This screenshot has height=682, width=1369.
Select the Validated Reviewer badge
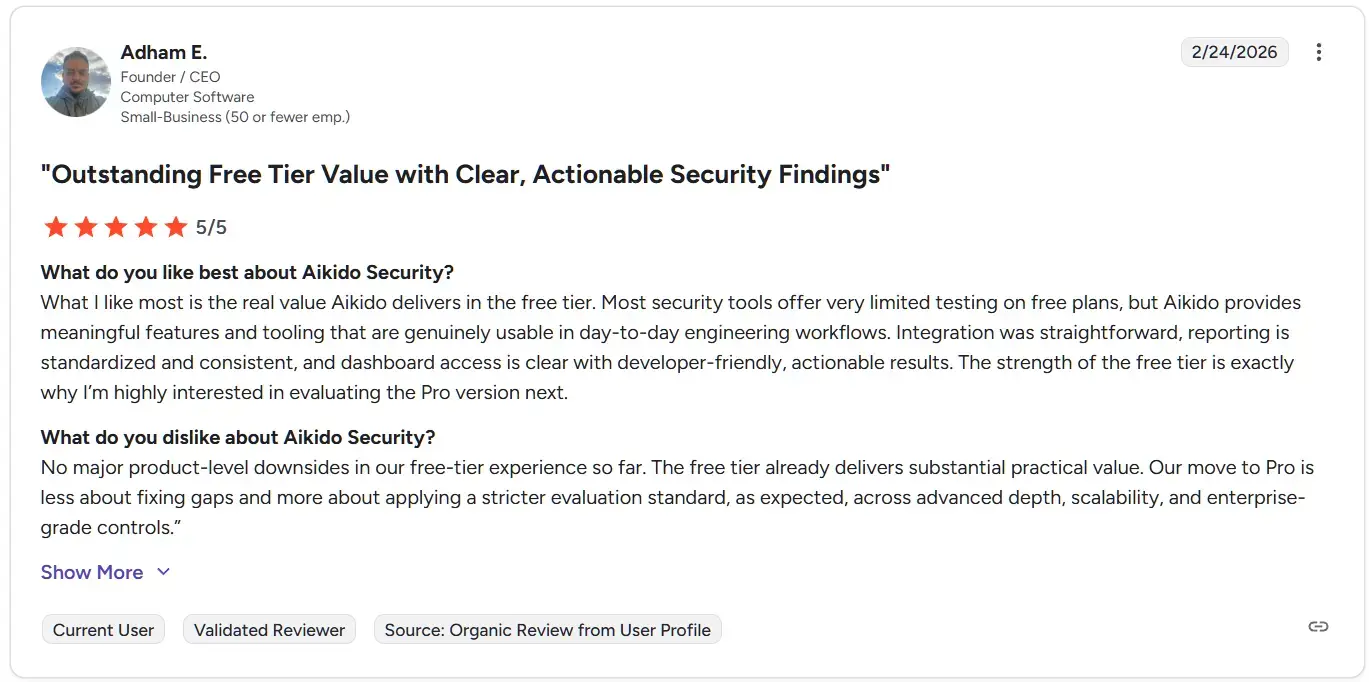pyautogui.click(x=269, y=630)
